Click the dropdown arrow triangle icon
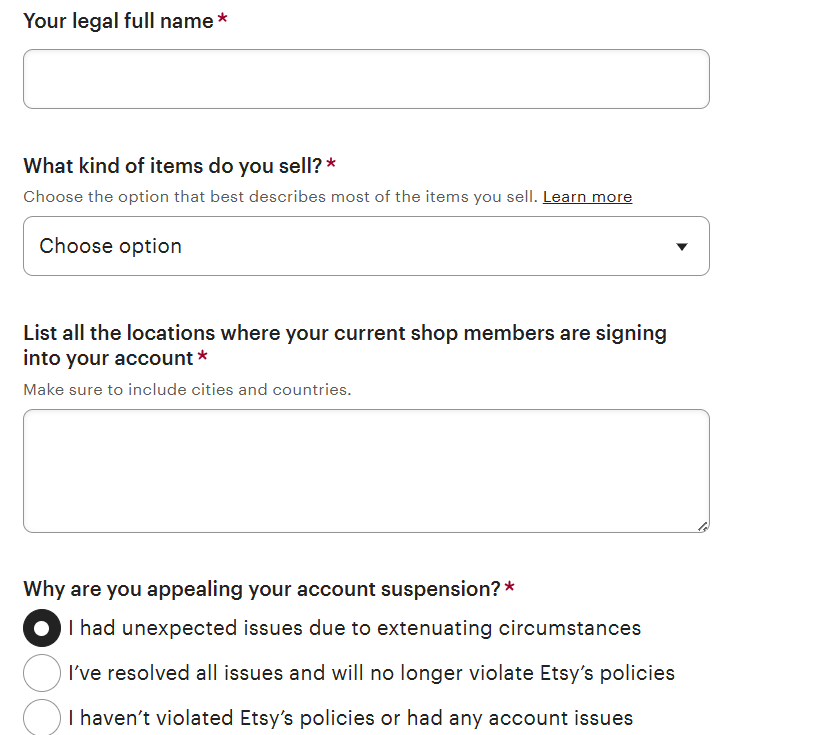The width and height of the screenshot is (824, 735). (682, 247)
